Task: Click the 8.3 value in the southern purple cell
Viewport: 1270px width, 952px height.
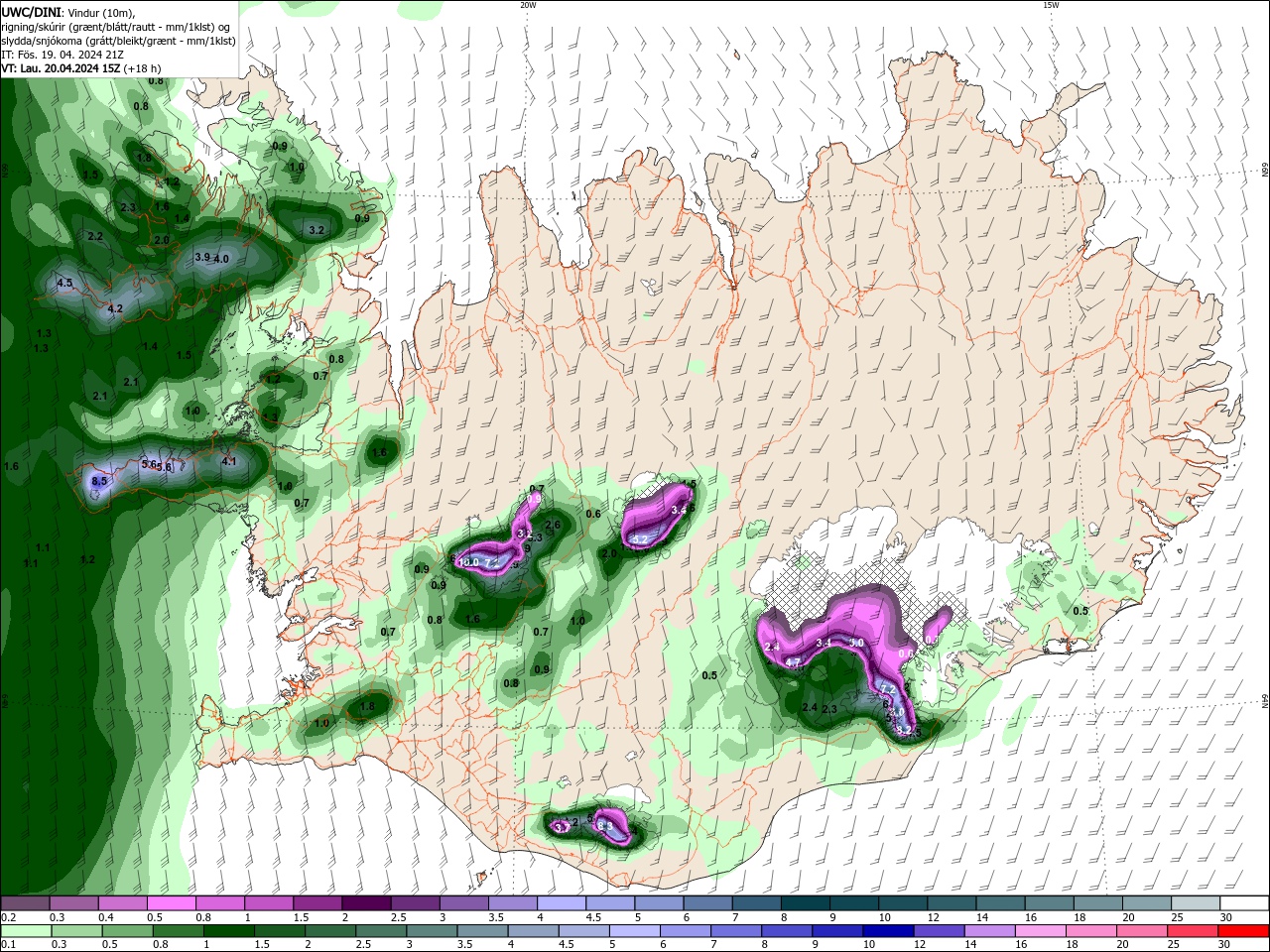Action: tap(605, 824)
